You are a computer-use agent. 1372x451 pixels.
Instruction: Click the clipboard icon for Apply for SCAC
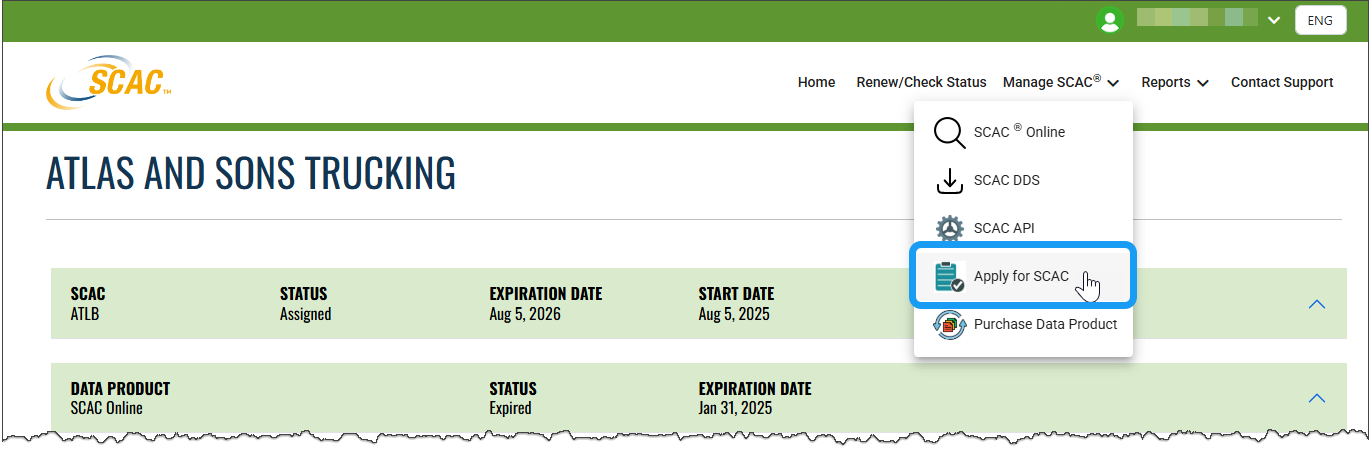[x=949, y=276]
